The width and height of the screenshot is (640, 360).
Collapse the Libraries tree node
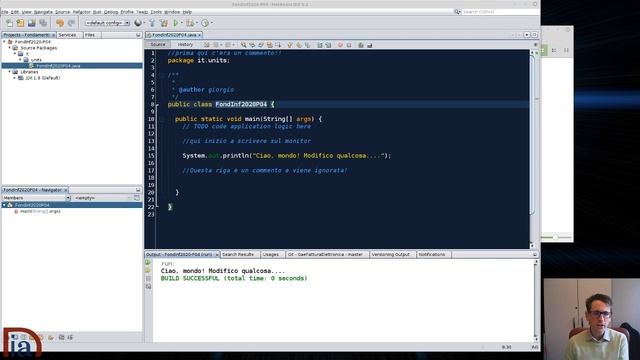10,72
